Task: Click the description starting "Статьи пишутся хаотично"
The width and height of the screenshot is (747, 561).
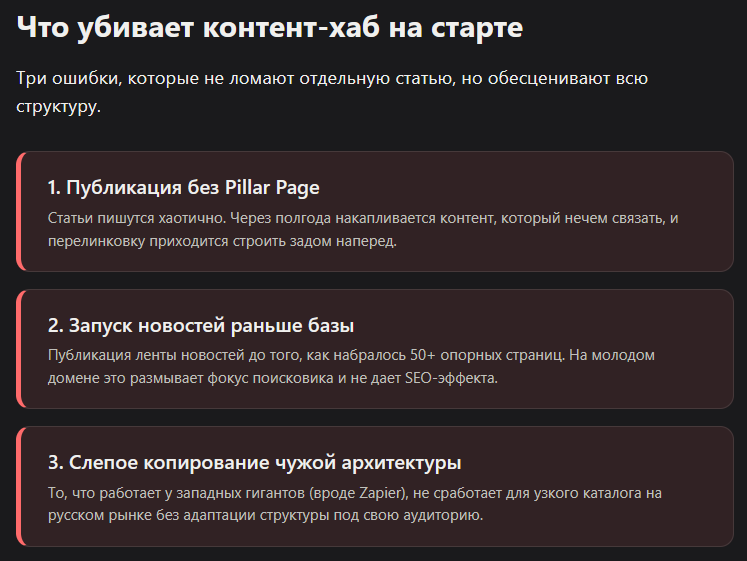Action: coord(363,229)
